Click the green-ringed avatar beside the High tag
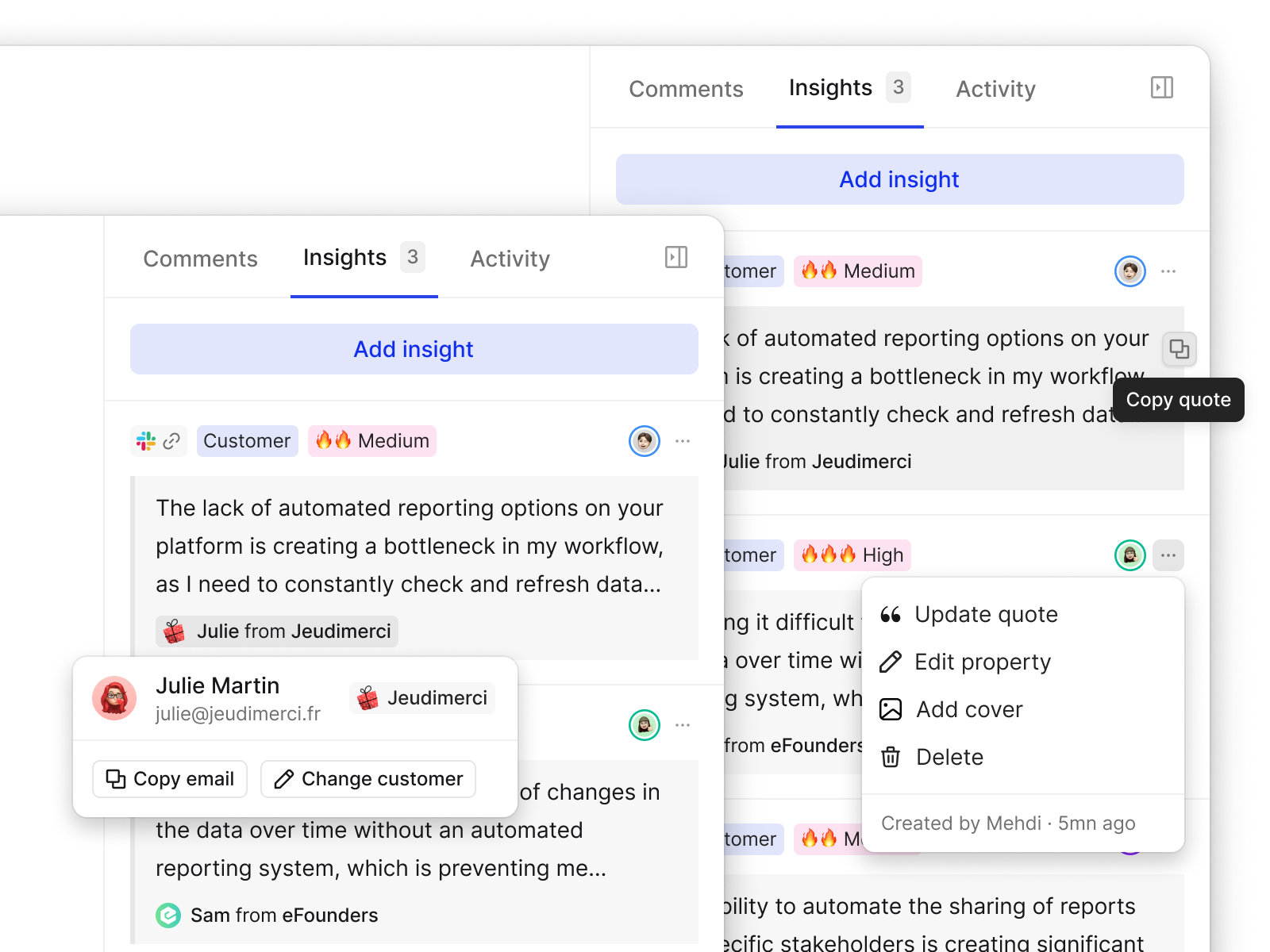The width and height of the screenshot is (1270, 952). coord(1130,555)
